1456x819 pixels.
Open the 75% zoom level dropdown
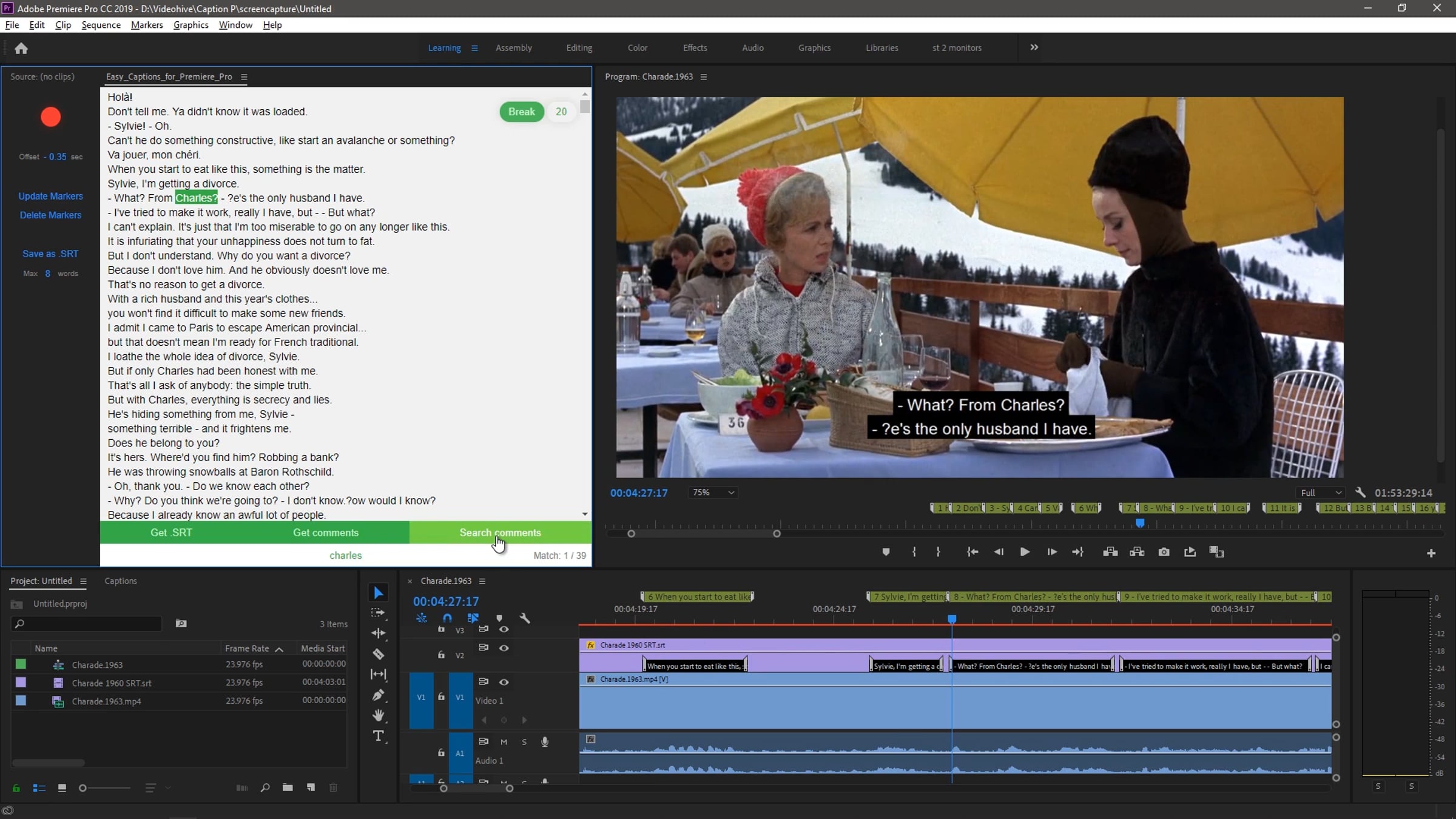(x=713, y=493)
